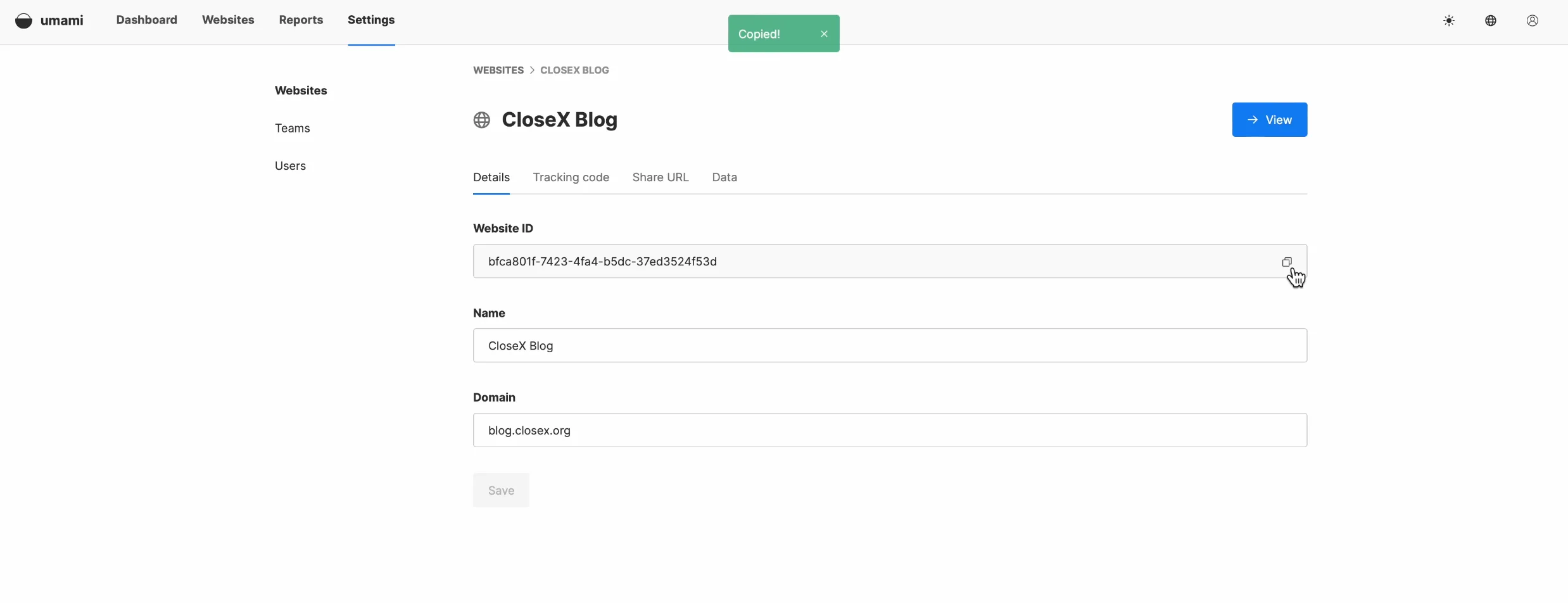This screenshot has height=603, width=1568.
Task: Select Websites in settings sidebar
Action: (x=301, y=91)
